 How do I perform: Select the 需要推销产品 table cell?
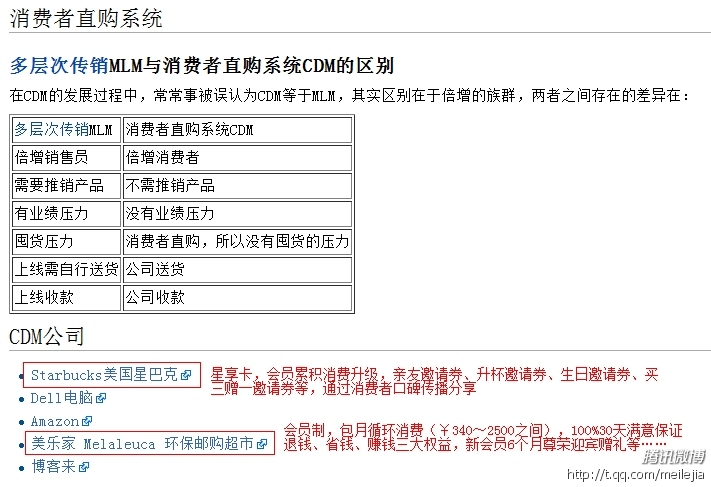point(67,185)
